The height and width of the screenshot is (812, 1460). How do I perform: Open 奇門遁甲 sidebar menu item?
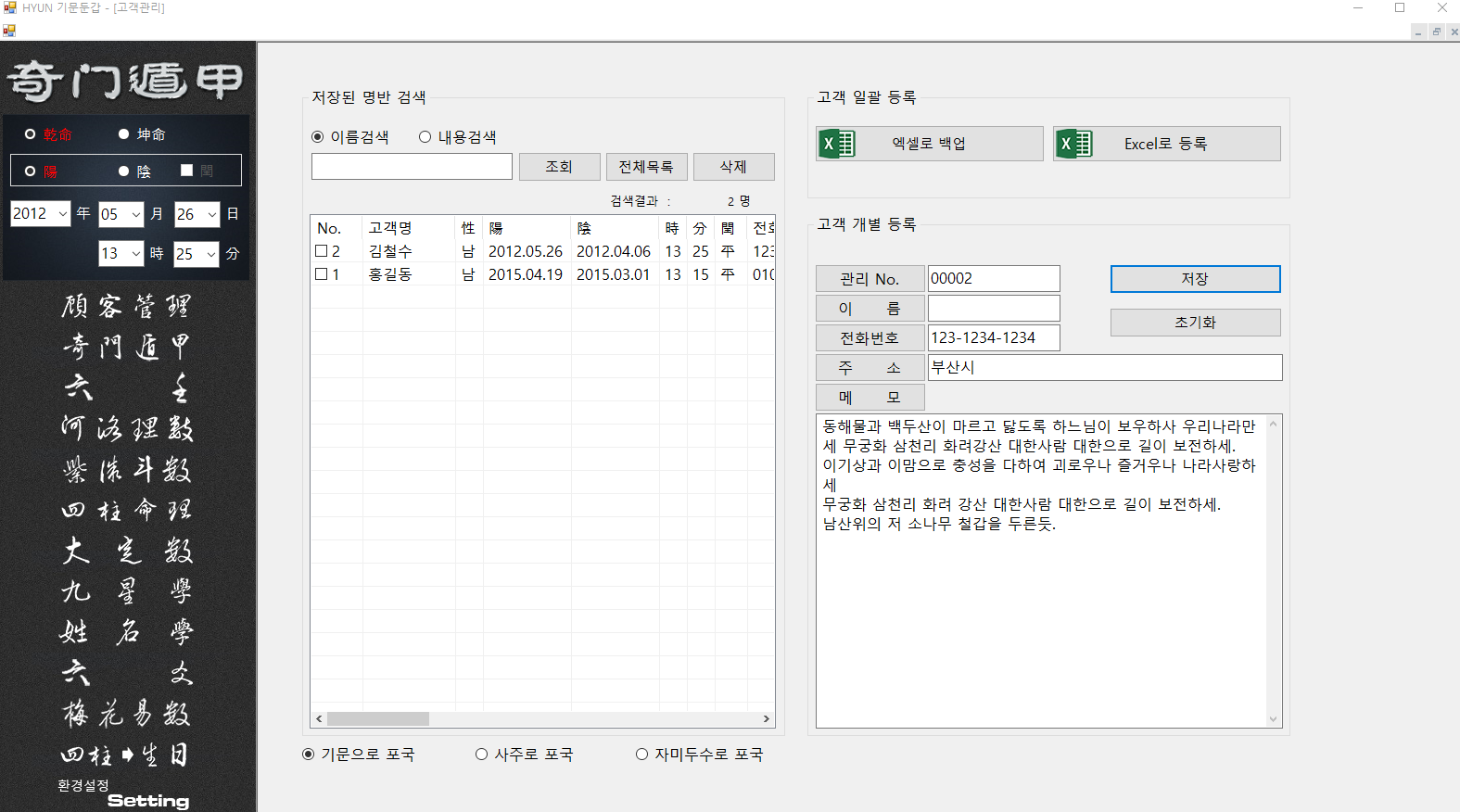tap(126, 347)
